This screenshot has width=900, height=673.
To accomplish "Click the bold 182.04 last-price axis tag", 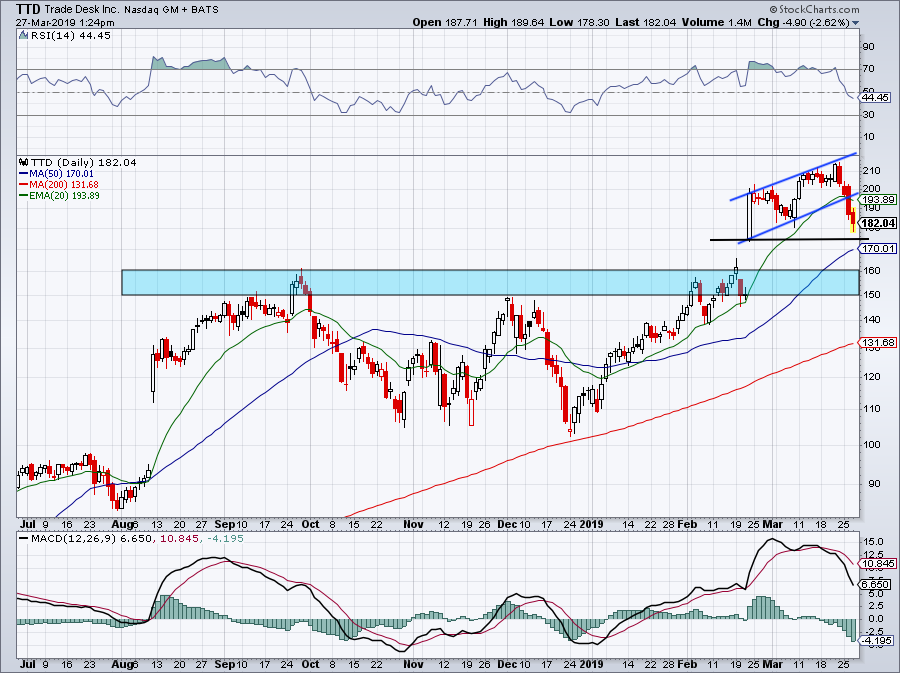I will tap(879, 223).
